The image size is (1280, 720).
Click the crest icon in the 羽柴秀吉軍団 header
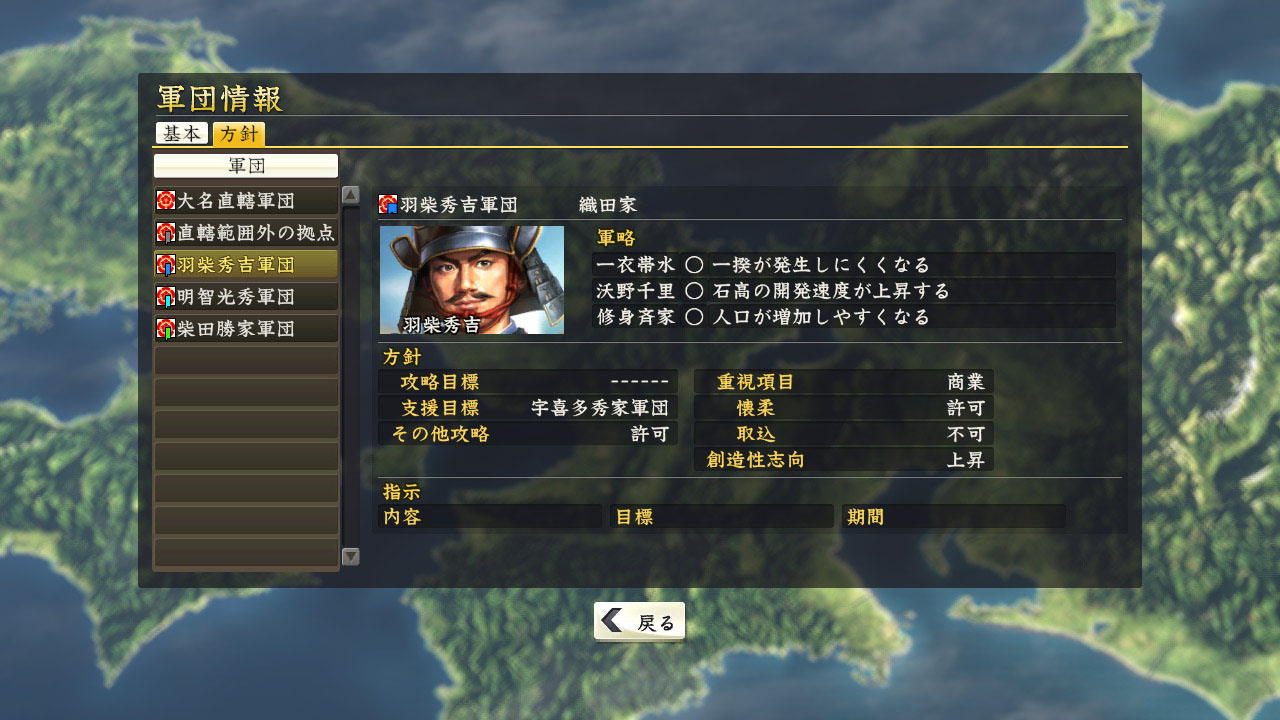coord(389,205)
